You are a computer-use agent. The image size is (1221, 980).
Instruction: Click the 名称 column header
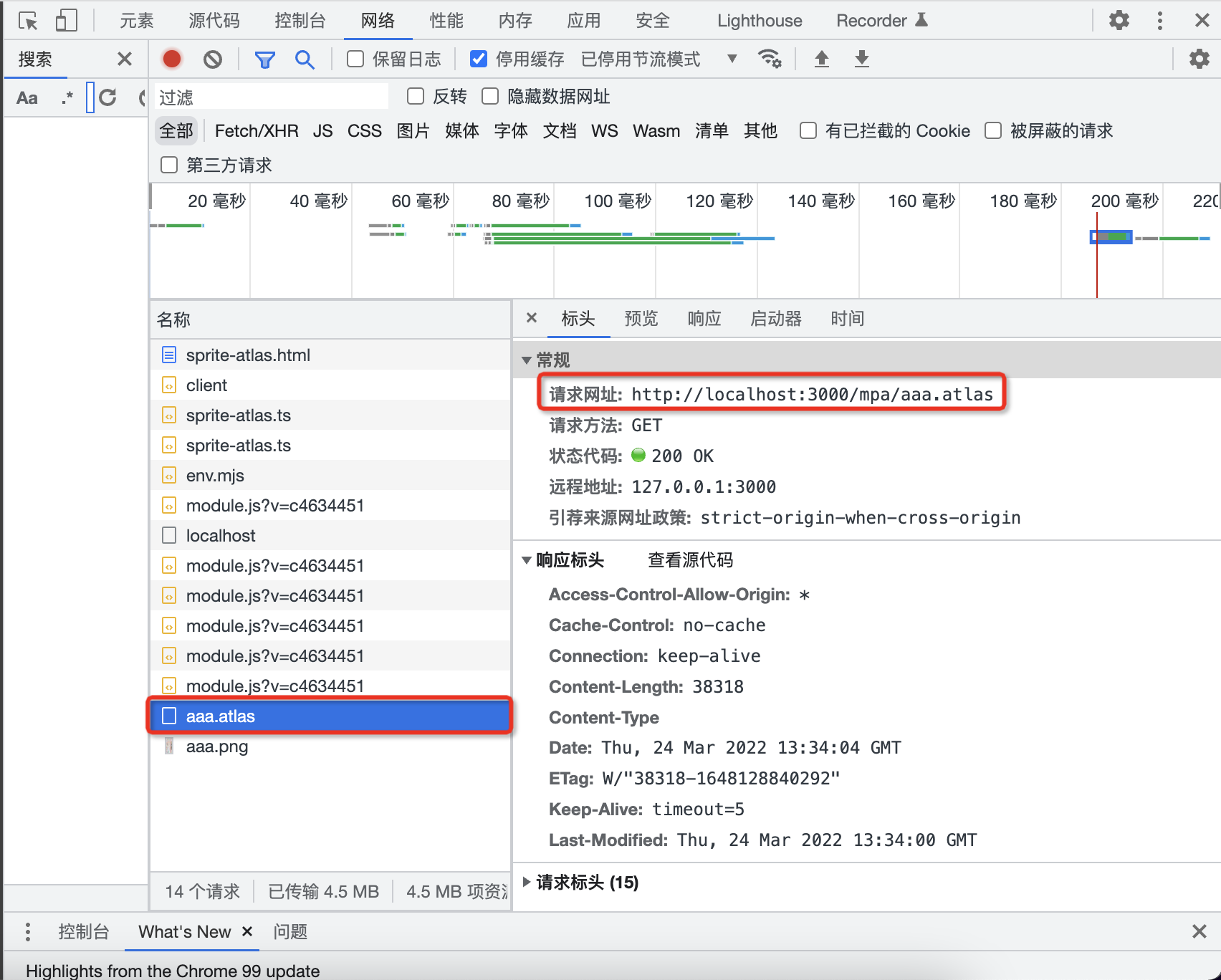pos(330,320)
